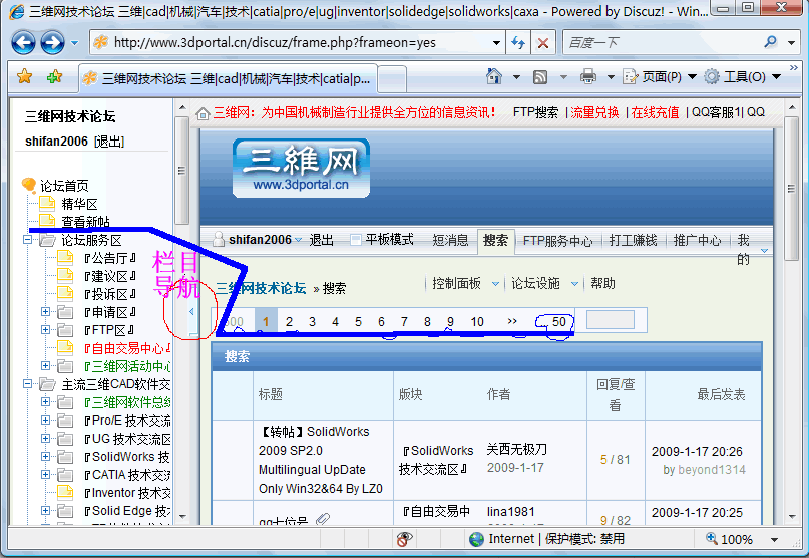Image resolution: width=809 pixels, height=558 pixels.
Task: Open the author link 关西无极刀
Action: coord(516,449)
